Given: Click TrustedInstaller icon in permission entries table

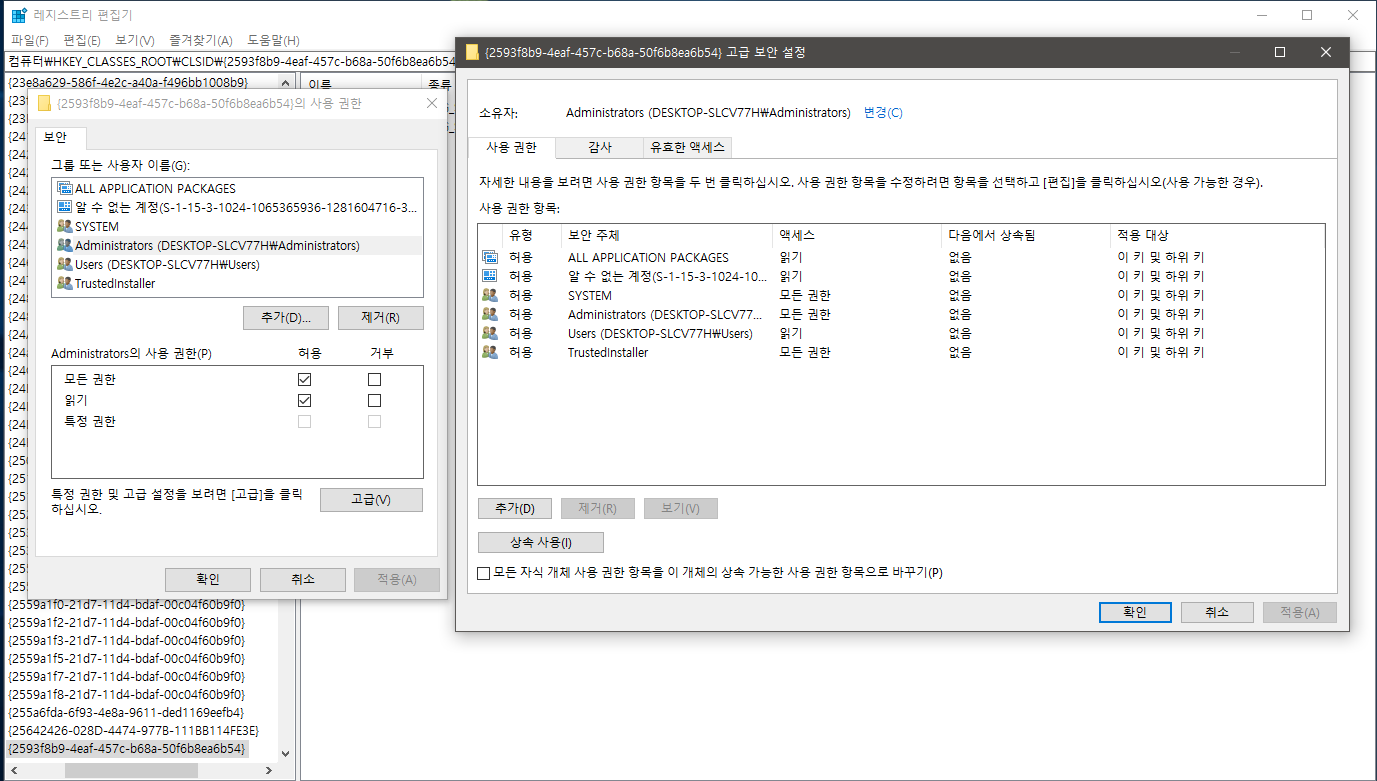Looking at the screenshot, I should (490, 352).
